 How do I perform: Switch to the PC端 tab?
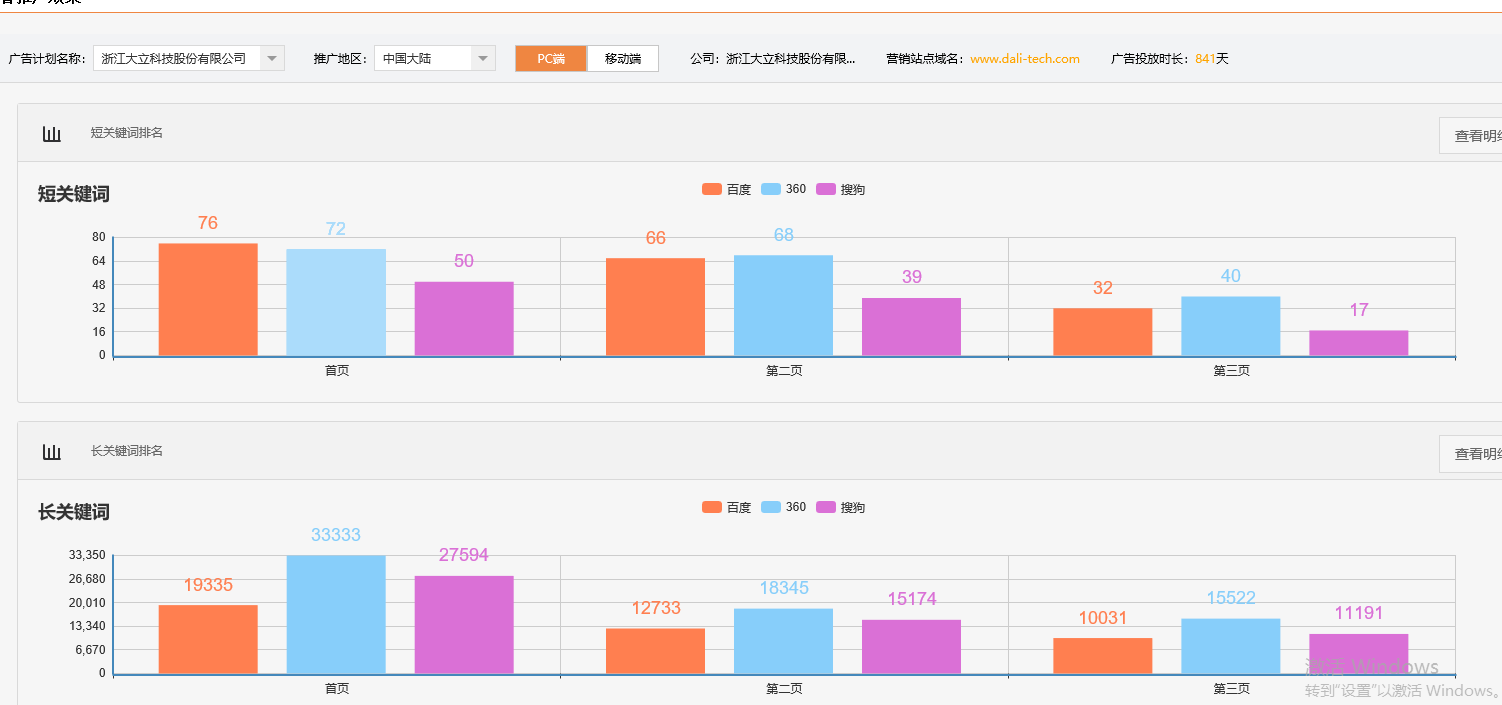(551, 59)
